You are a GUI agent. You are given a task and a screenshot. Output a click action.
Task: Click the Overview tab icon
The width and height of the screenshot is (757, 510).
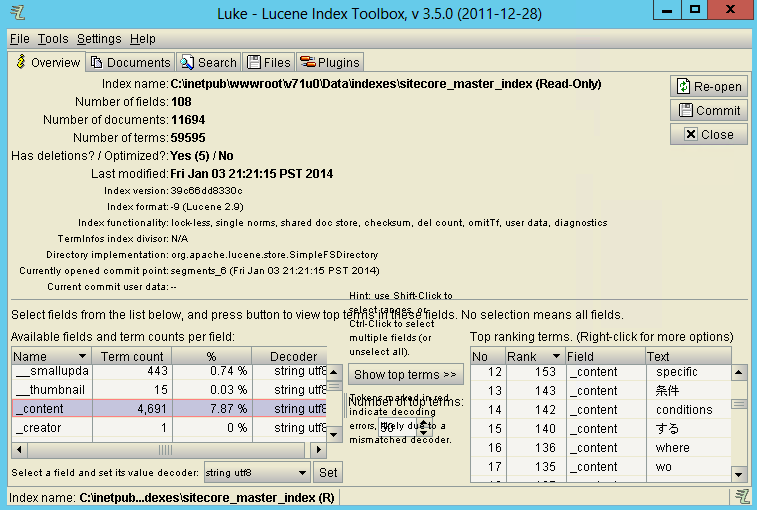[x=21, y=62]
